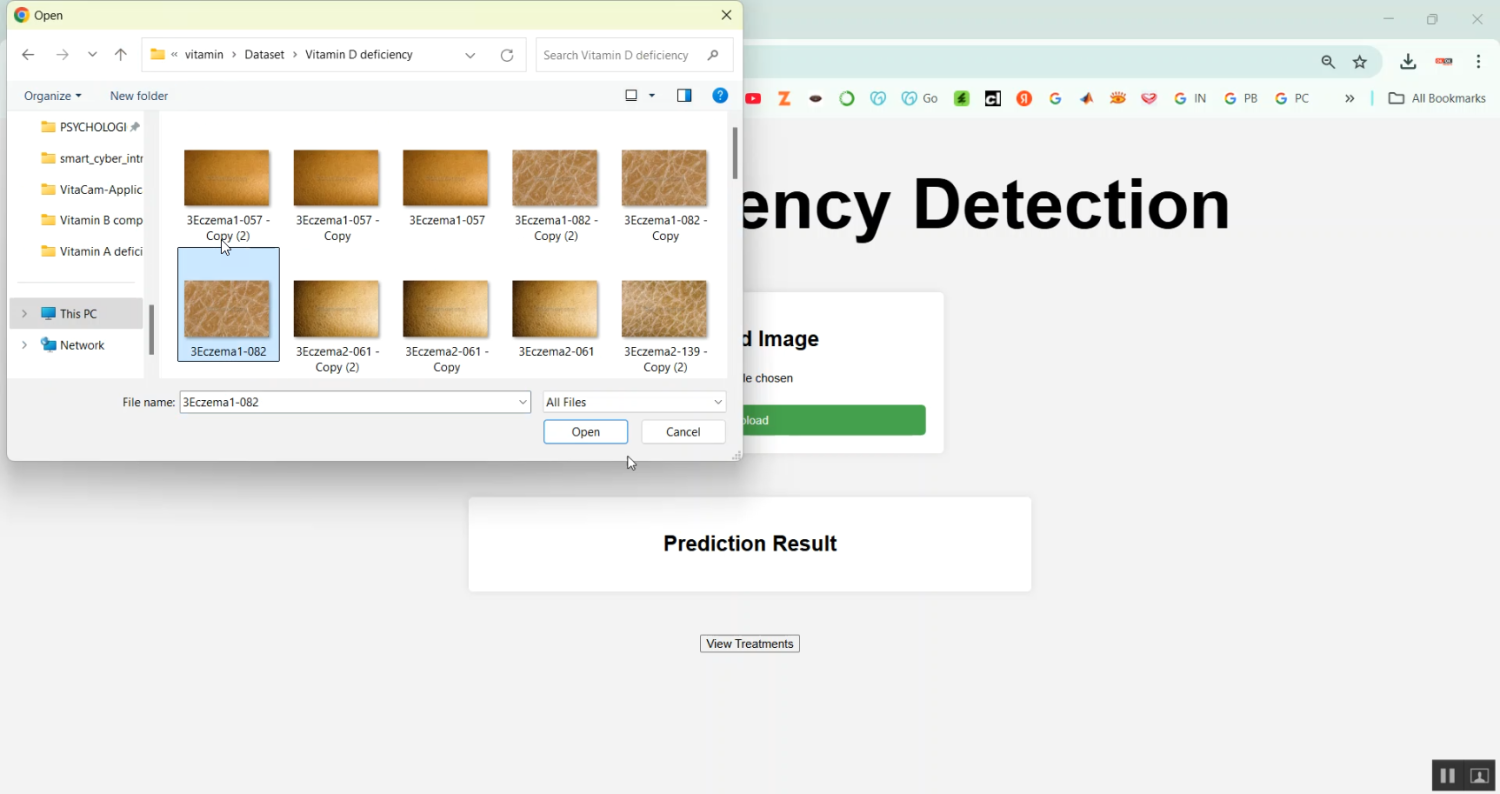Open the Organize menu
1500x794 pixels.
[x=52, y=96]
